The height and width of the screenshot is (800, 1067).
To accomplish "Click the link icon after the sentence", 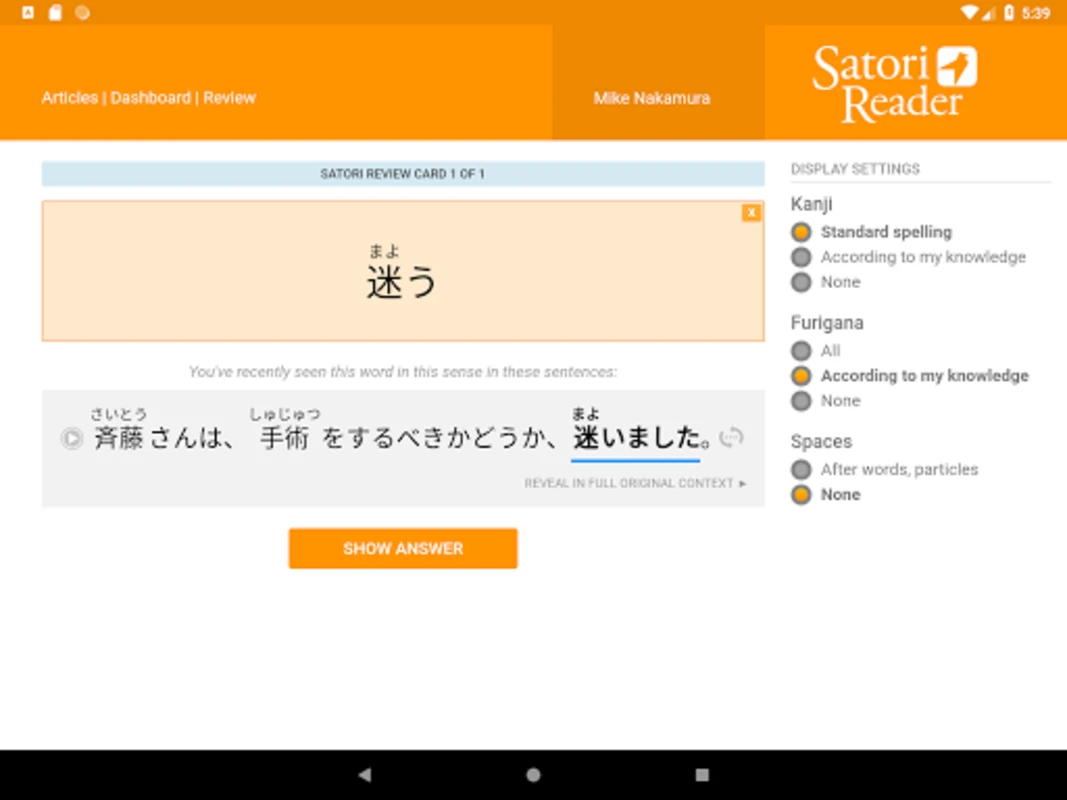I will click(x=732, y=437).
